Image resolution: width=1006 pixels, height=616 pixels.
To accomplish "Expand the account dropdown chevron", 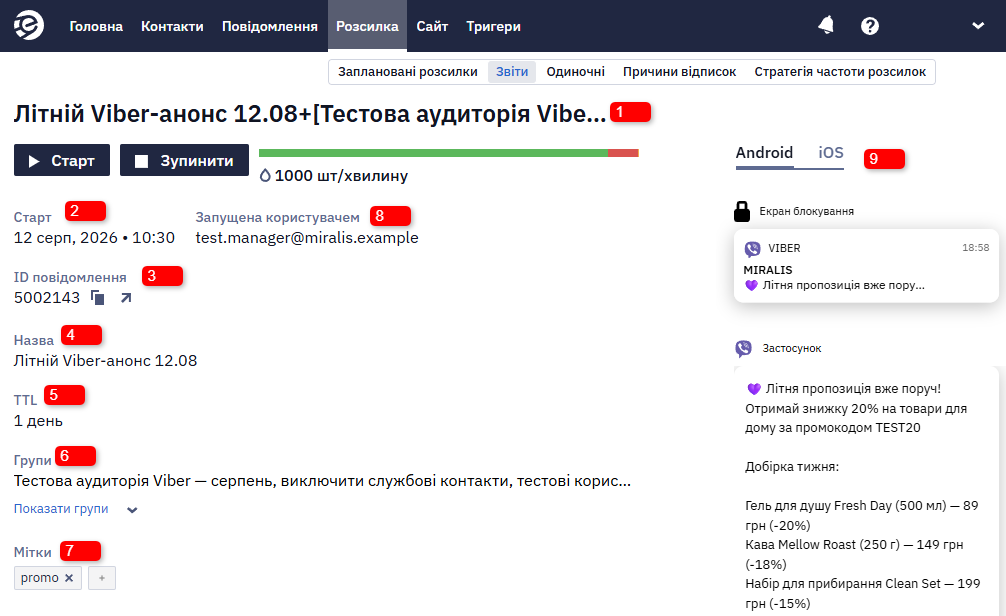I will click(978, 26).
